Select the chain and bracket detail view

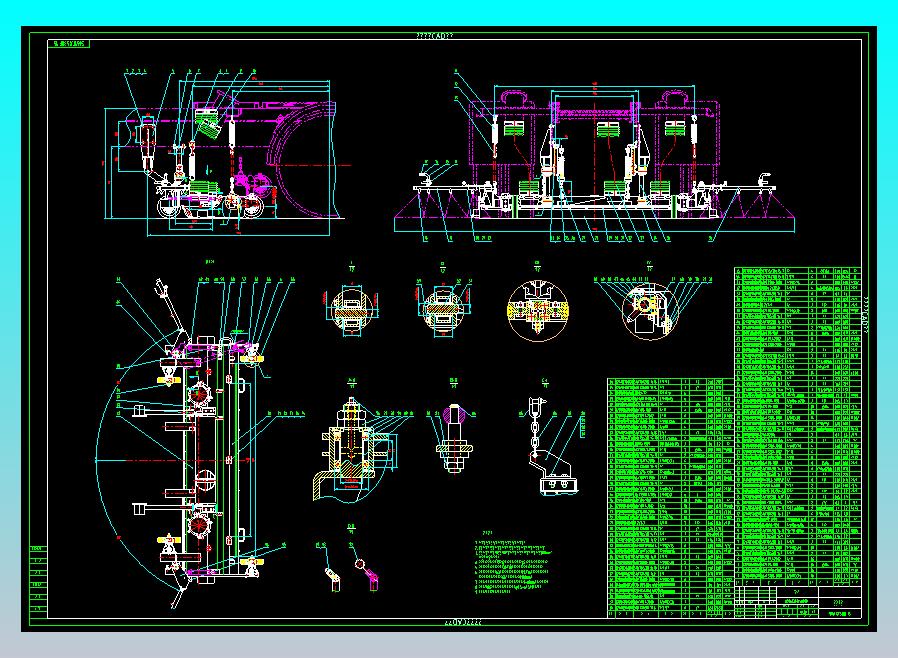click(553, 438)
